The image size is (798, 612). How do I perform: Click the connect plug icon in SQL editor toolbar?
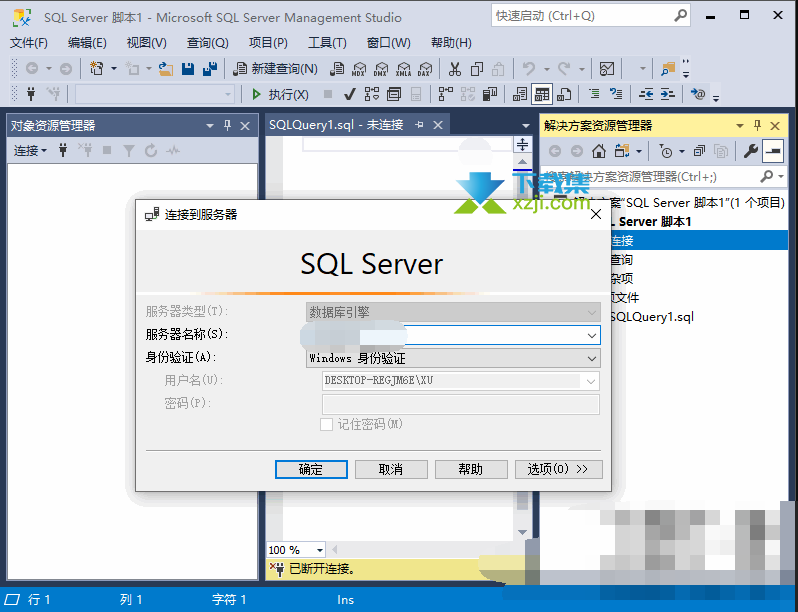click(31, 94)
